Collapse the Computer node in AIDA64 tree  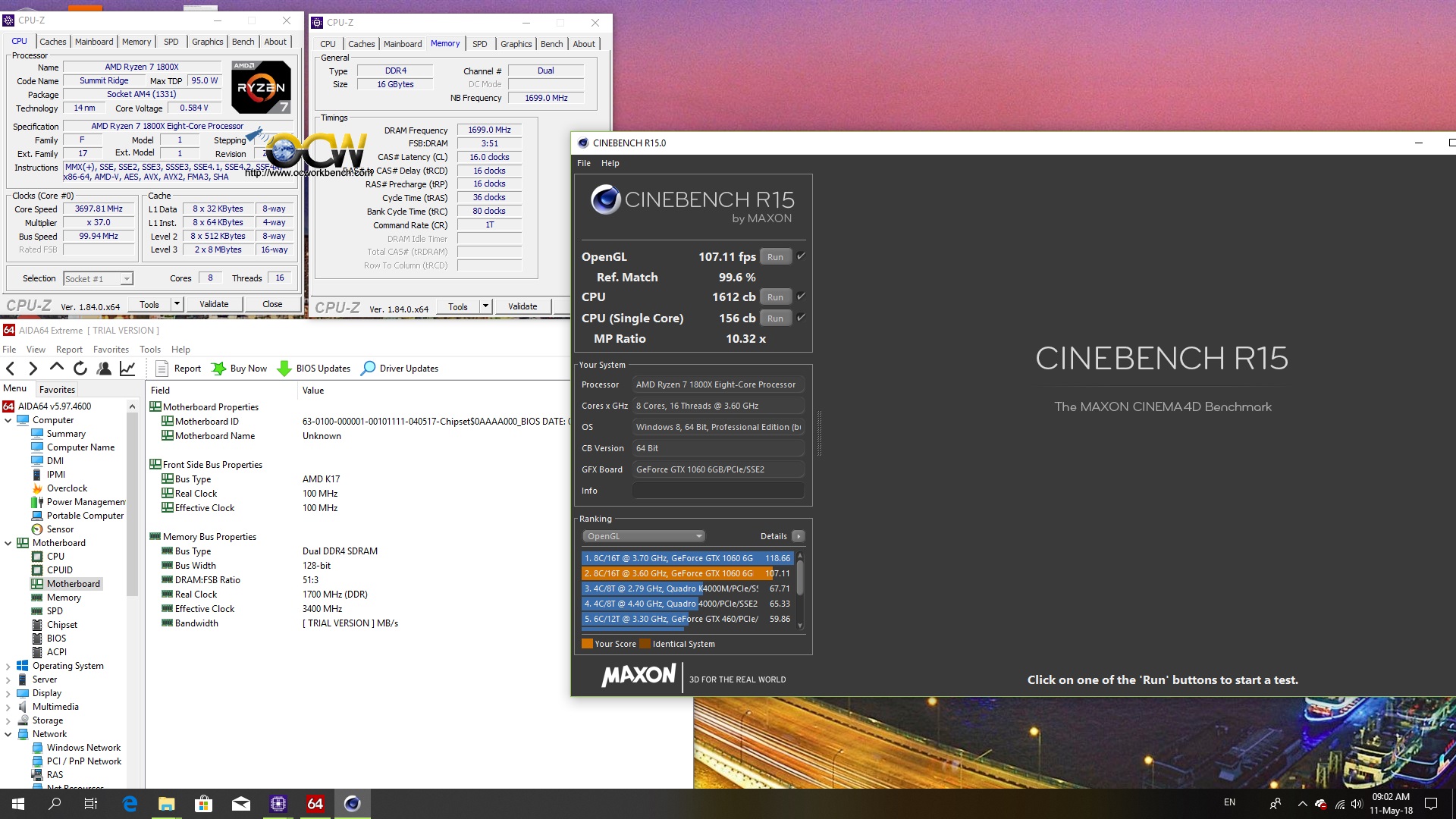pyautogui.click(x=8, y=420)
